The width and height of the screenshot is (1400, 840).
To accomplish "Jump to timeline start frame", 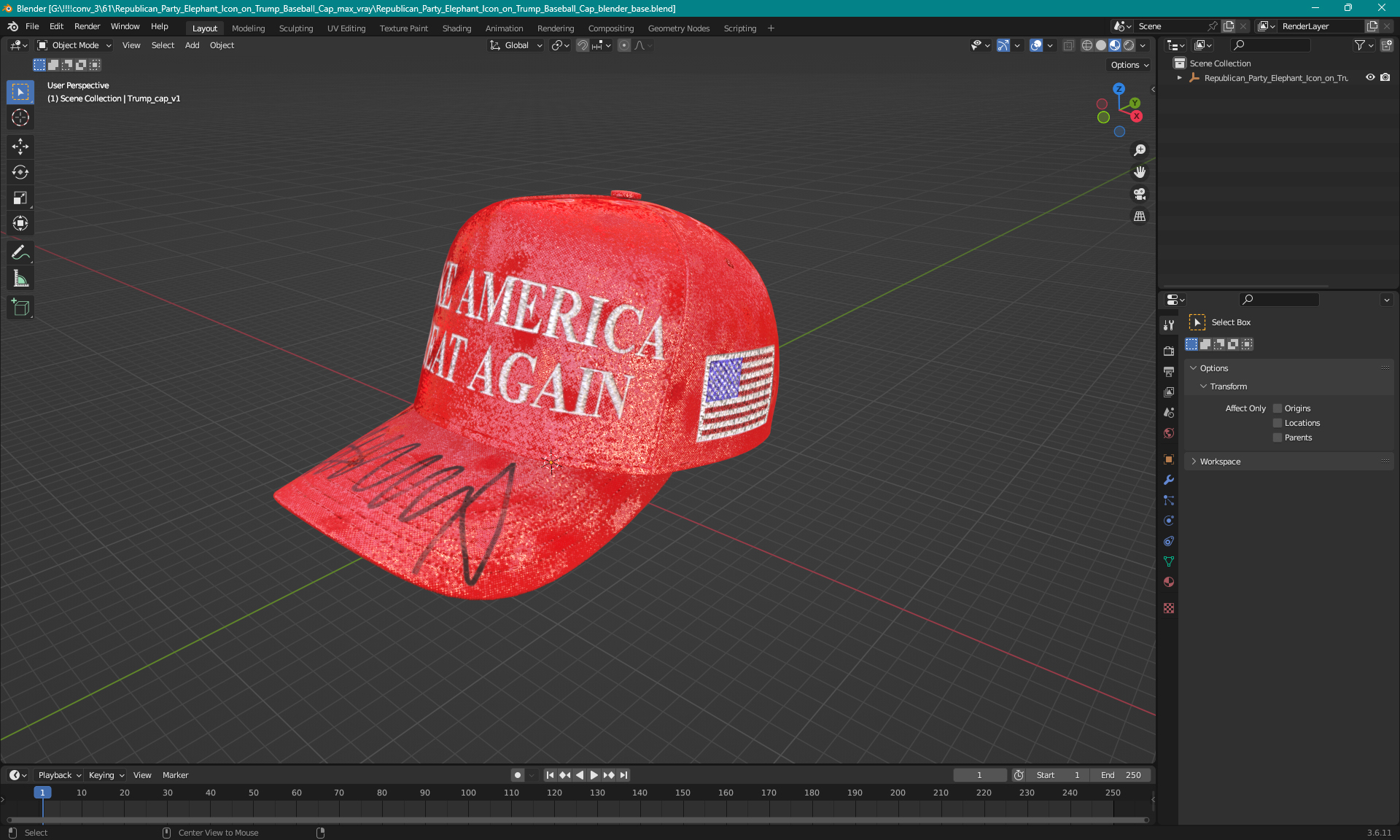I will [550, 775].
